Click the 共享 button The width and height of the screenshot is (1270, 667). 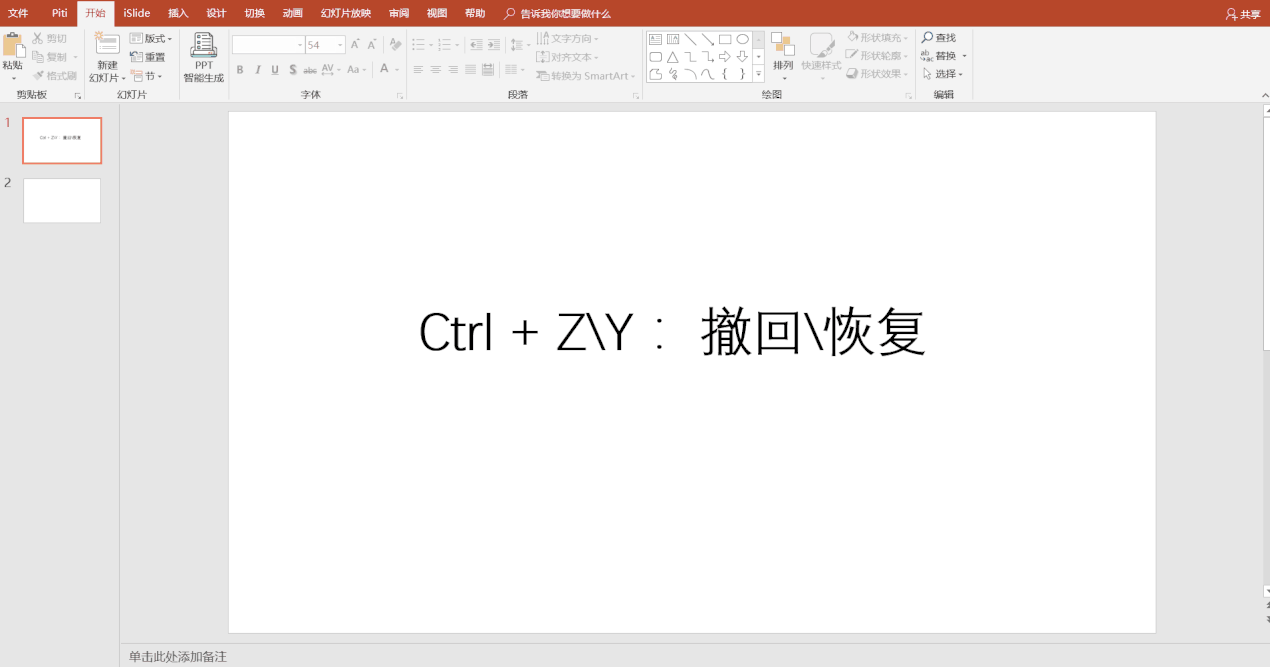point(1244,14)
